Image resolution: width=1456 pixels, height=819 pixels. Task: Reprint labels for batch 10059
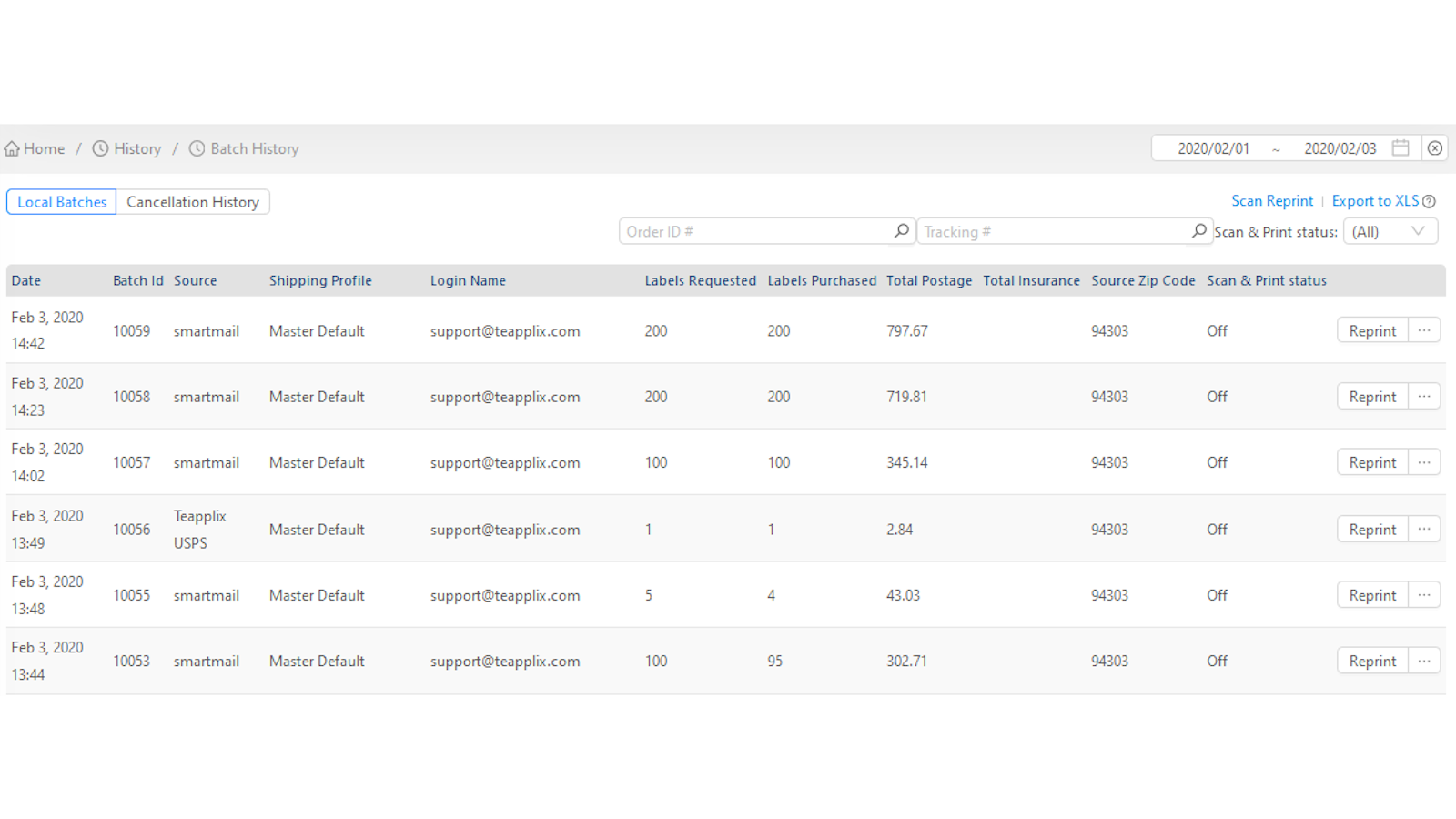tap(1371, 330)
